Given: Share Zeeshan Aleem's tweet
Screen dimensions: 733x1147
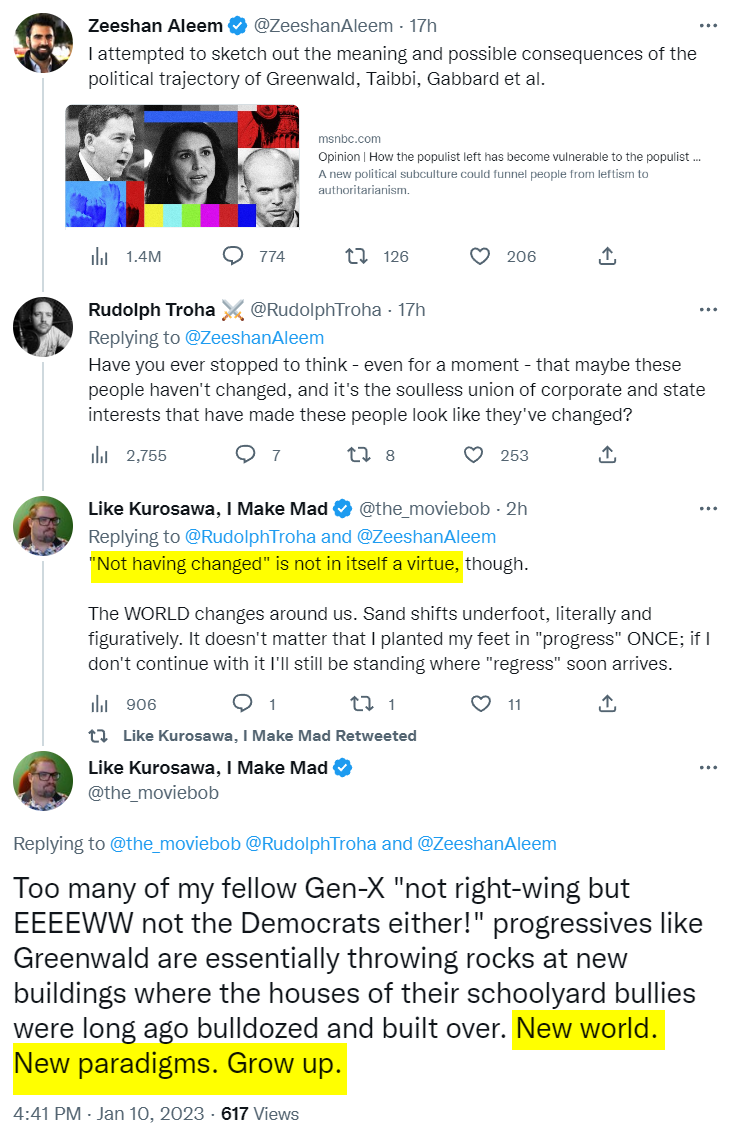Looking at the screenshot, I should (606, 256).
